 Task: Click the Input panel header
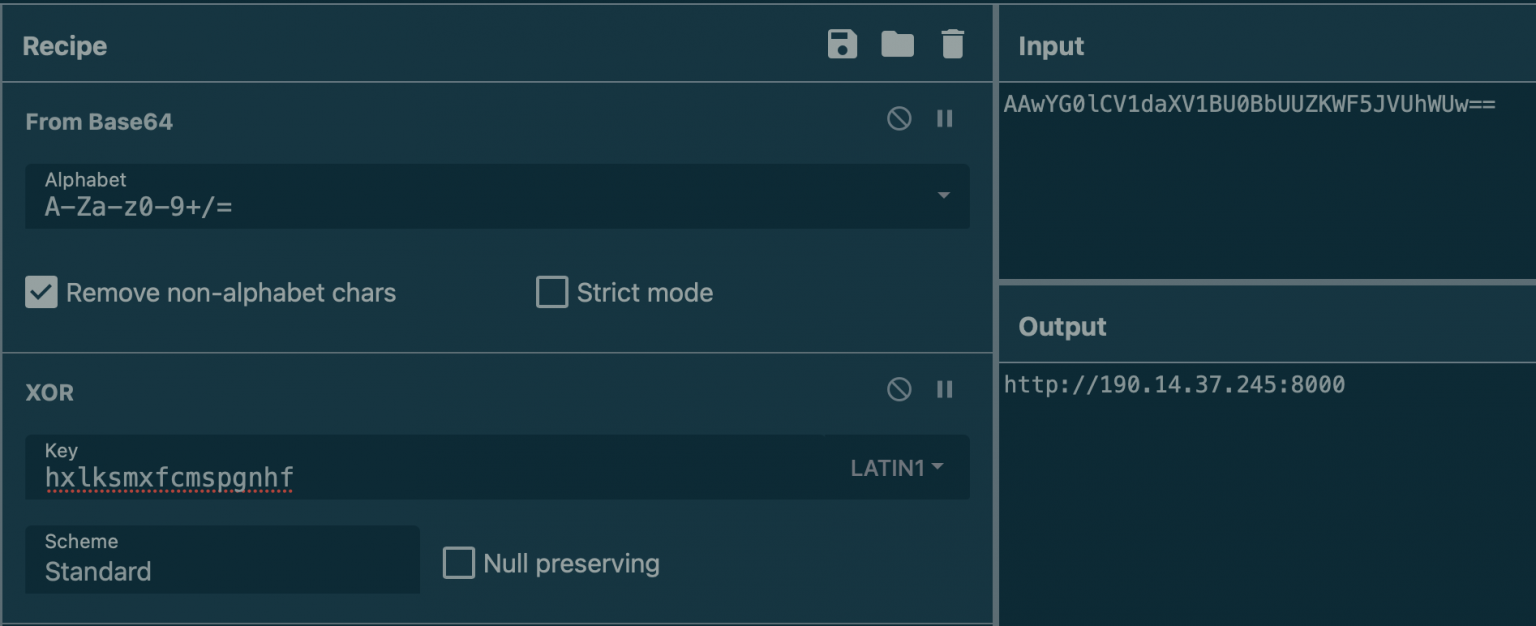[x=1050, y=45]
